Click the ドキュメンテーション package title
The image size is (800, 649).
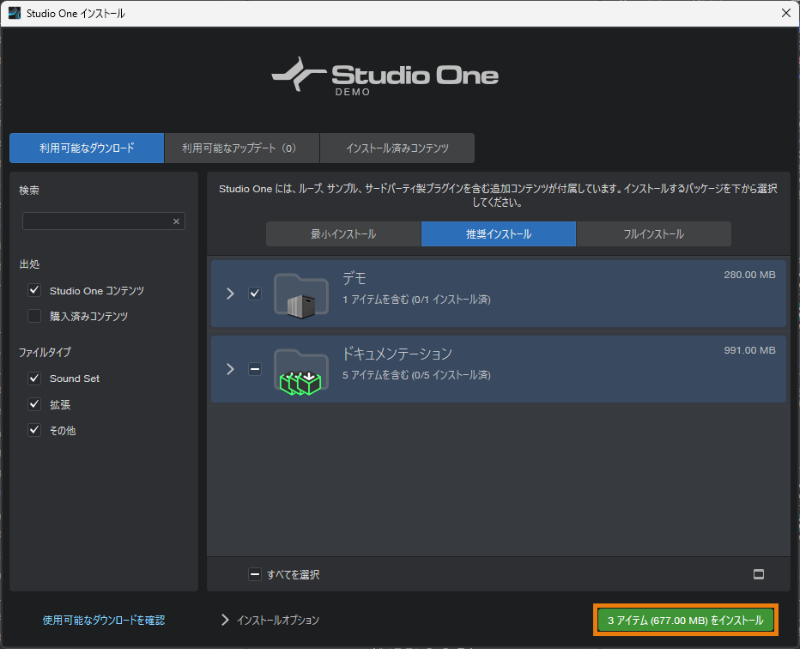coord(397,354)
